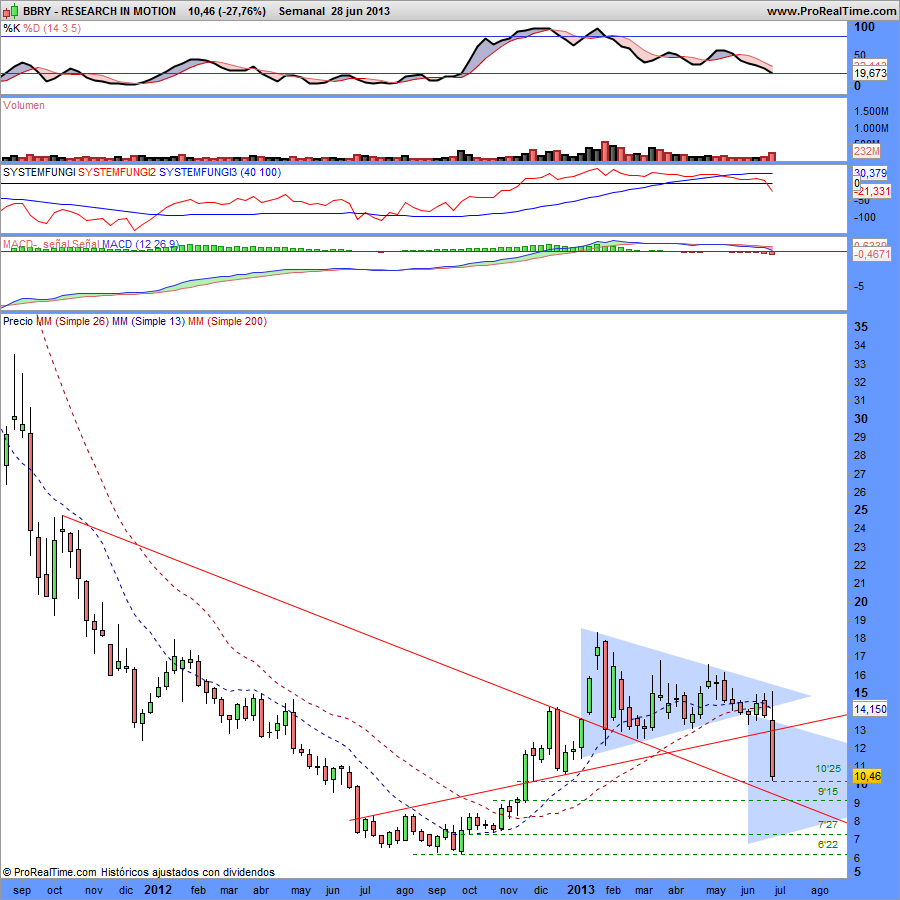Click the current price tag 10,46
The height and width of the screenshot is (900, 900).
(867, 777)
